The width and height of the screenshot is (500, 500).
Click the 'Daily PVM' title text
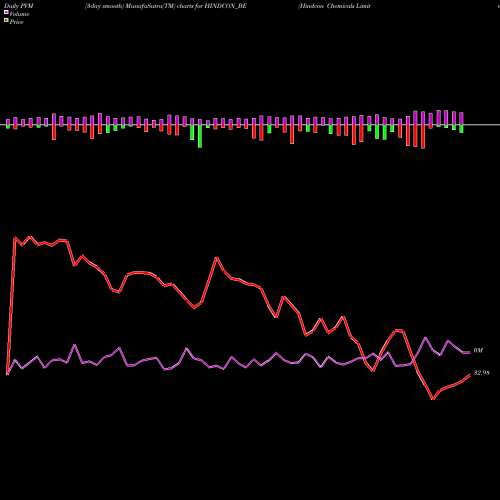pyautogui.click(x=19, y=6)
